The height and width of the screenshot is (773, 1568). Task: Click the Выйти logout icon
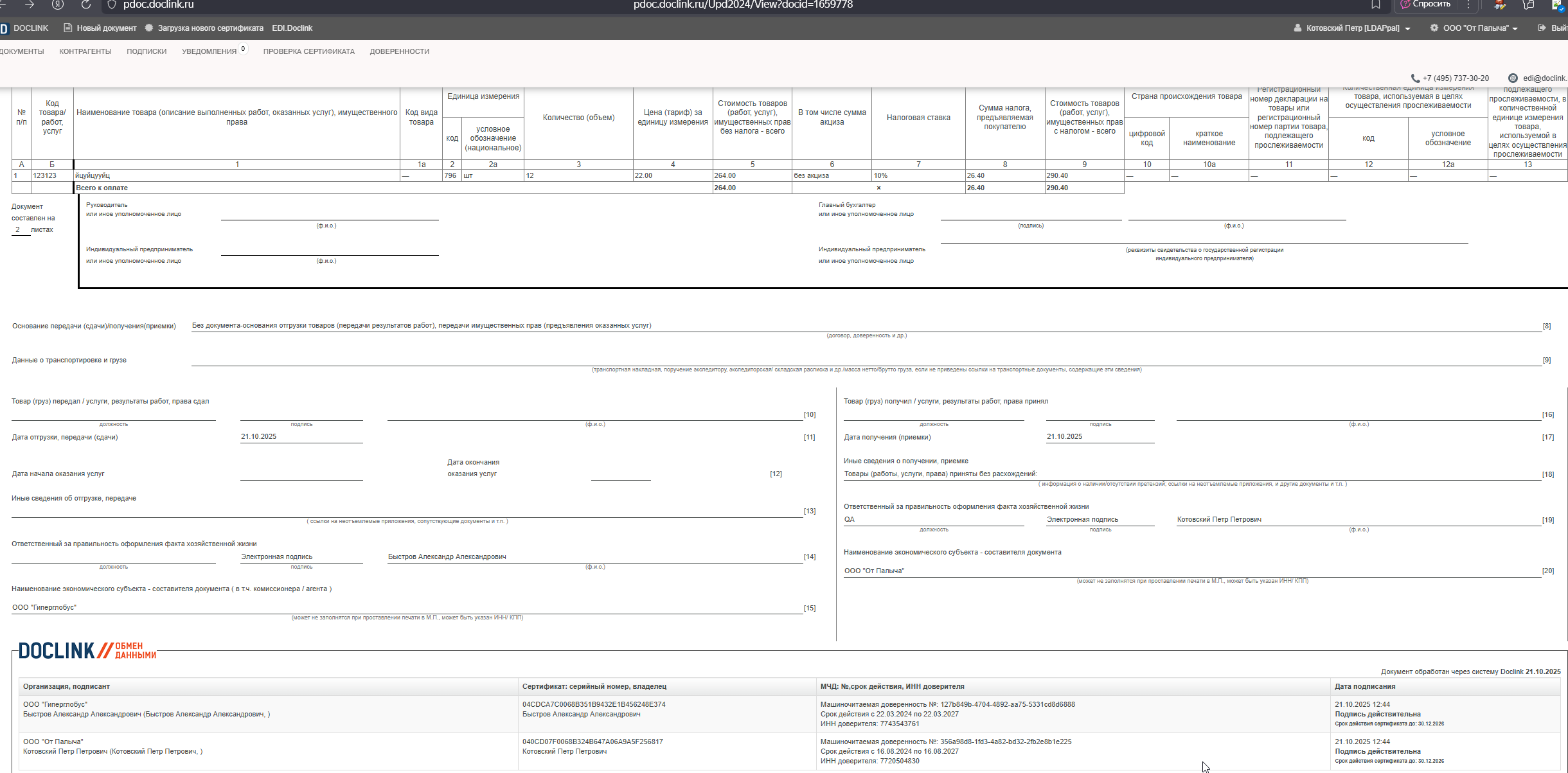click(x=1541, y=28)
